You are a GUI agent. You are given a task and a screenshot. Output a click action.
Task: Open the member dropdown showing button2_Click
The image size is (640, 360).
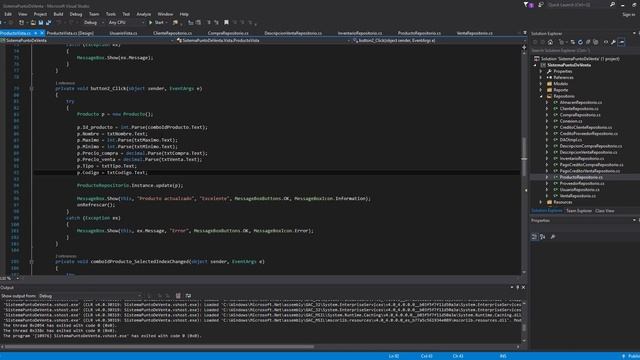click(x=436, y=40)
